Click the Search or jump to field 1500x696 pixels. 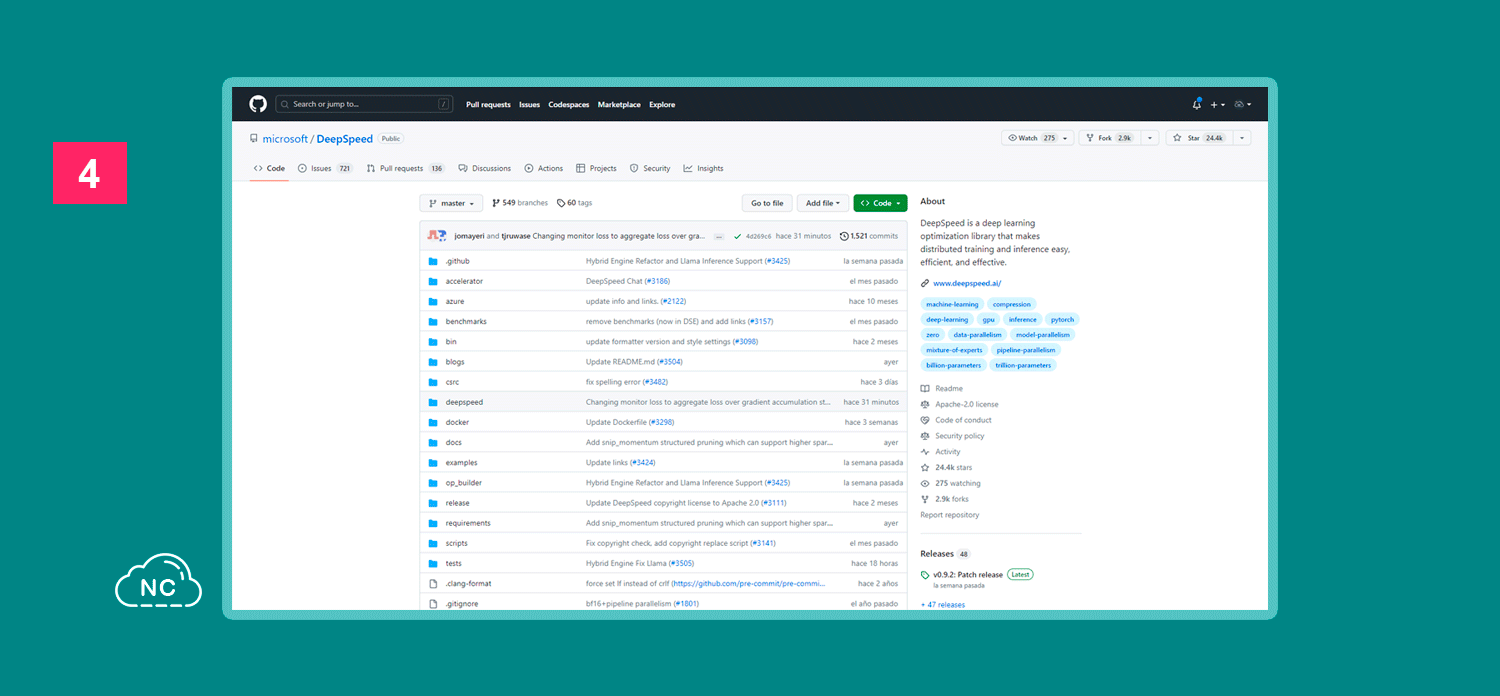coord(364,104)
